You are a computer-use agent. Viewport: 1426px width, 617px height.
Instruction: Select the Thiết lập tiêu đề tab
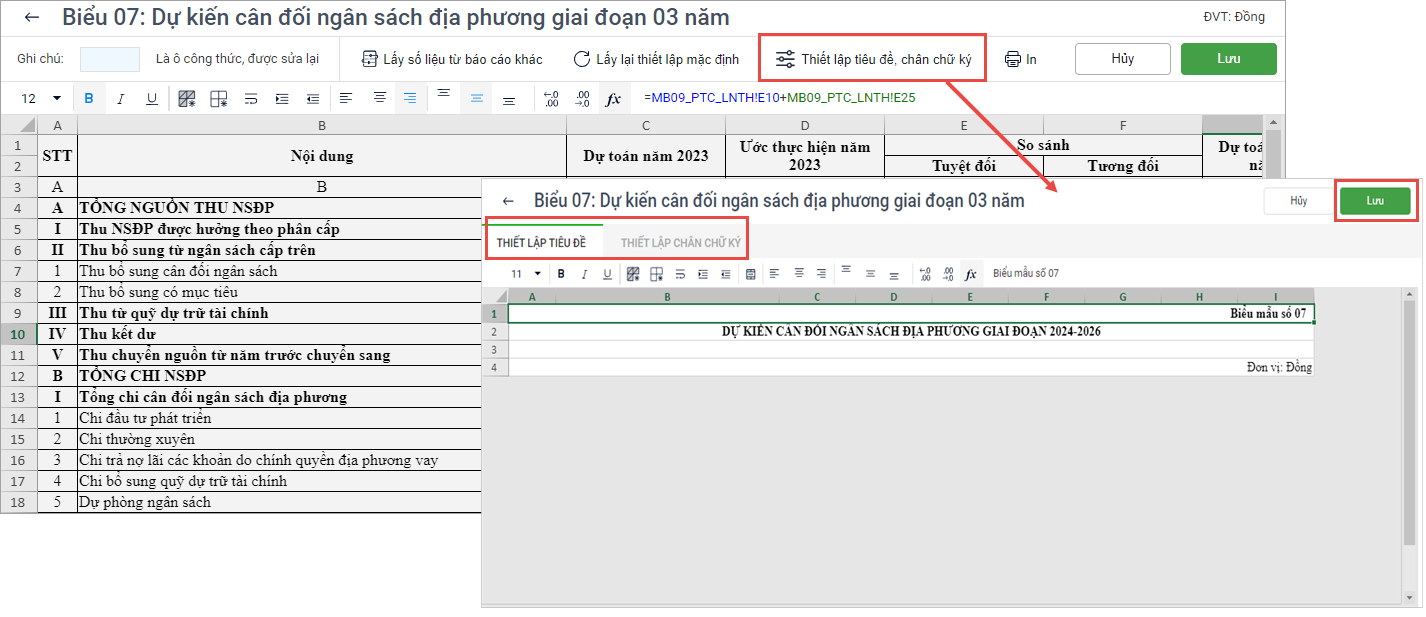(x=541, y=243)
